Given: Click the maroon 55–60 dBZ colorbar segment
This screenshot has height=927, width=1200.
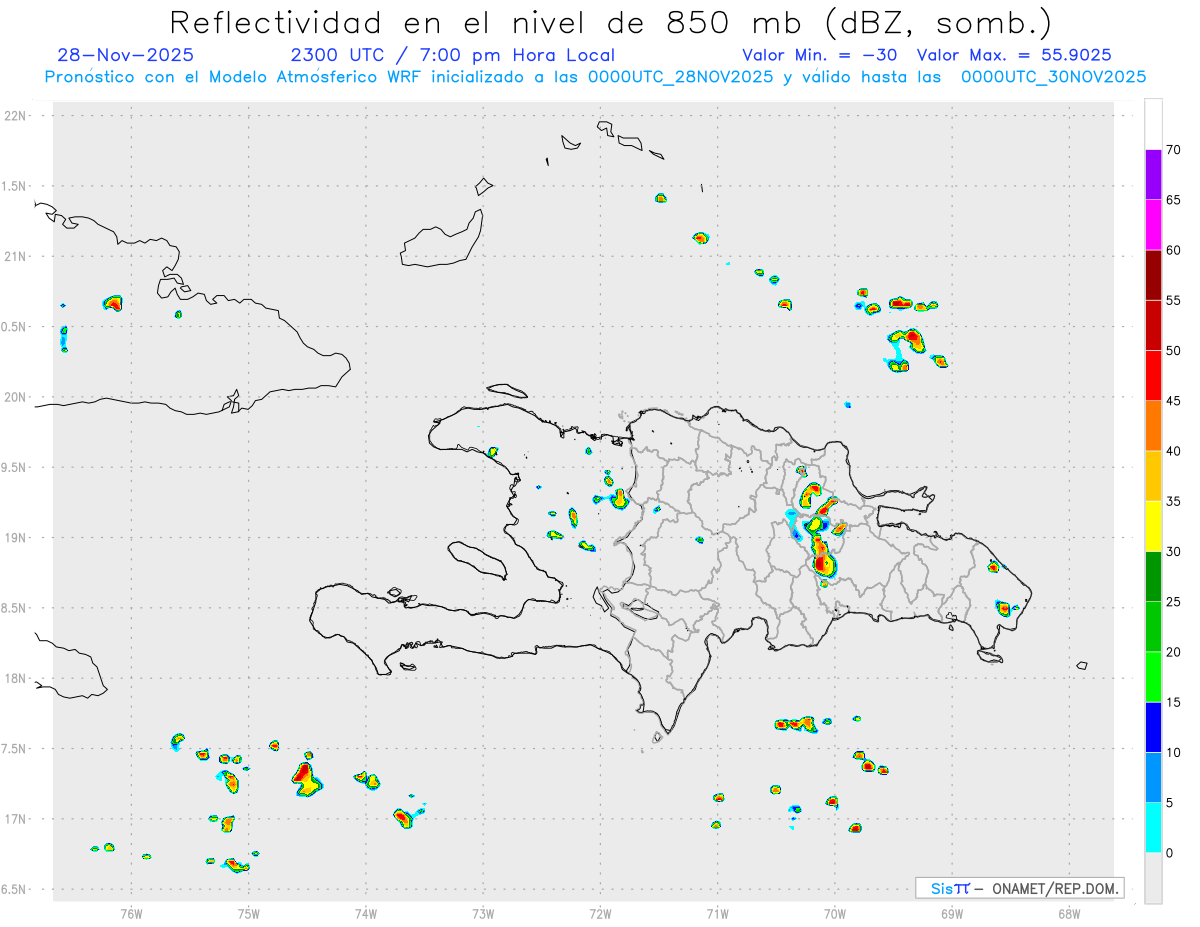Looking at the screenshot, I should [1153, 275].
